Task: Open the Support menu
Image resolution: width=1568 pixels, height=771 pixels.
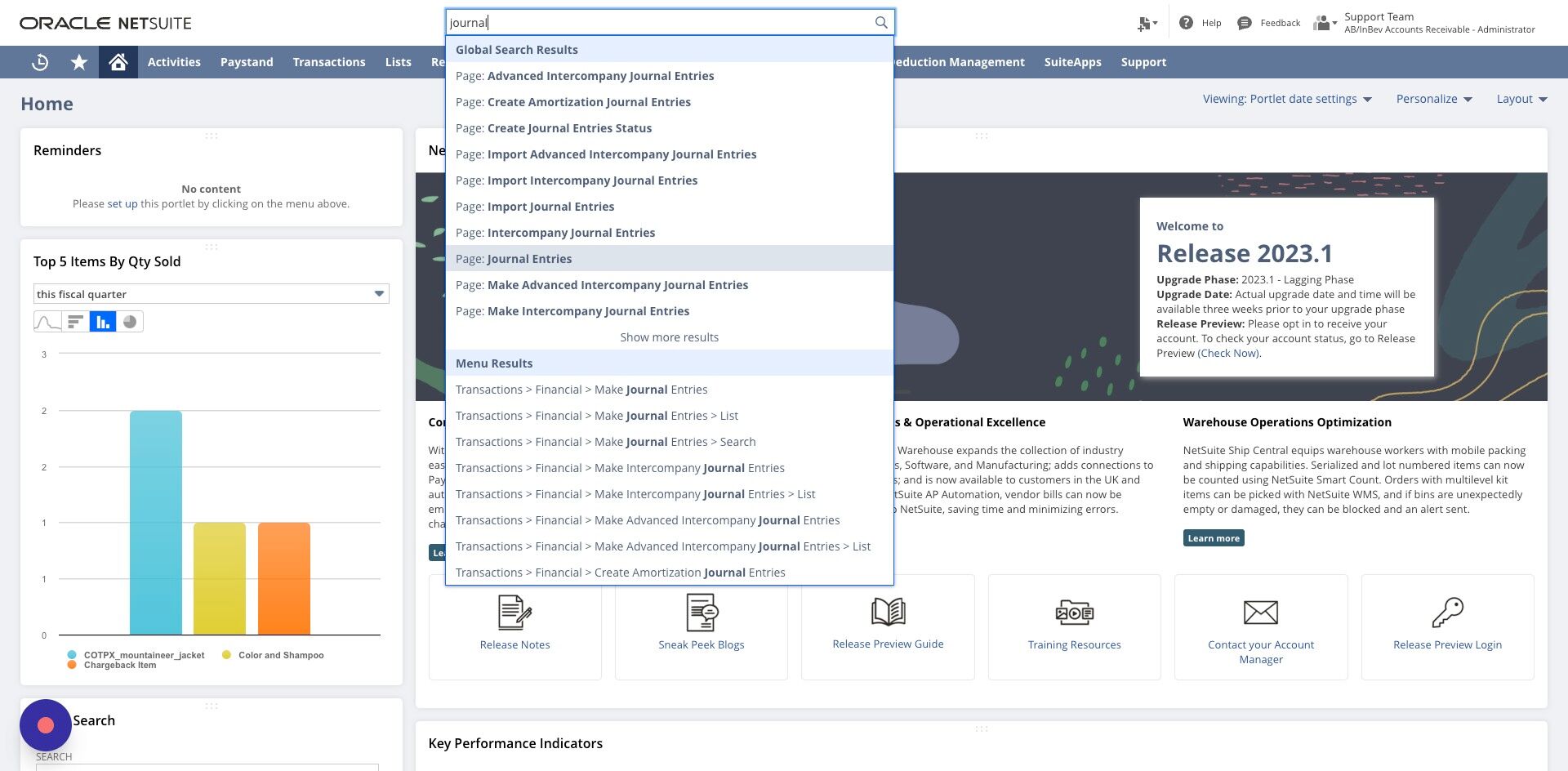Action: click(x=1143, y=62)
